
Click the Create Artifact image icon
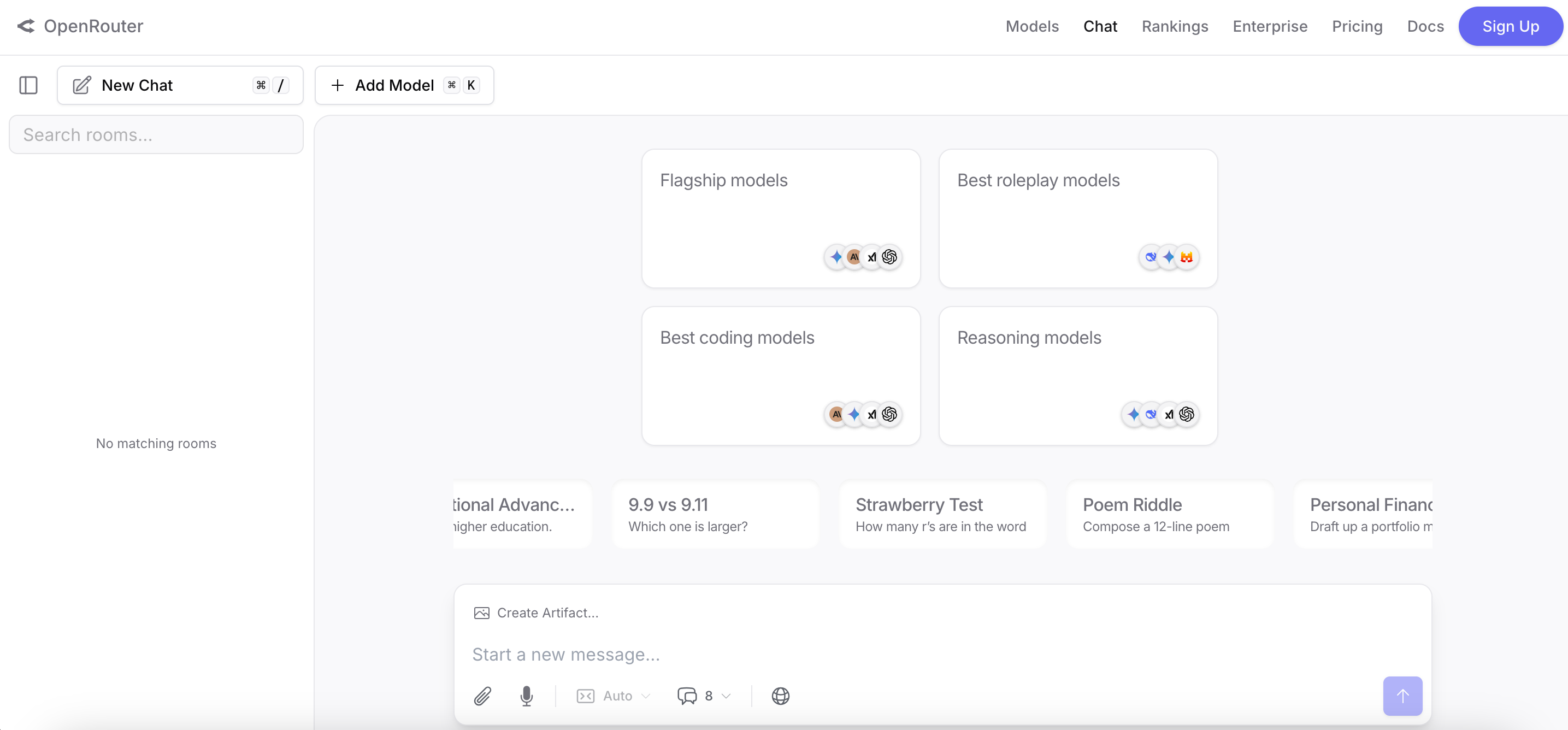[x=481, y=613]
